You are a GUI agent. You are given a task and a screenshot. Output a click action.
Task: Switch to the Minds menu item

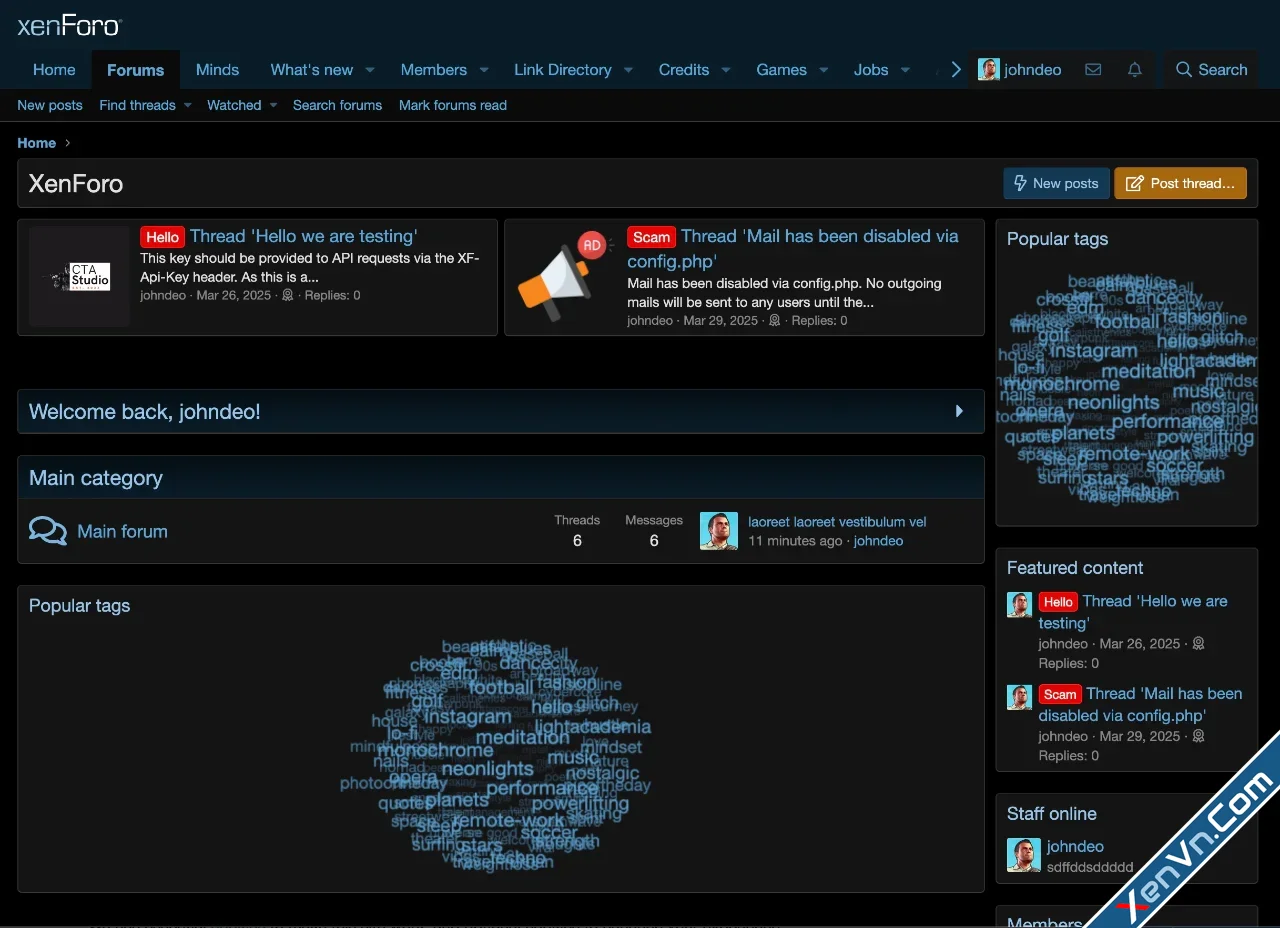217,69
